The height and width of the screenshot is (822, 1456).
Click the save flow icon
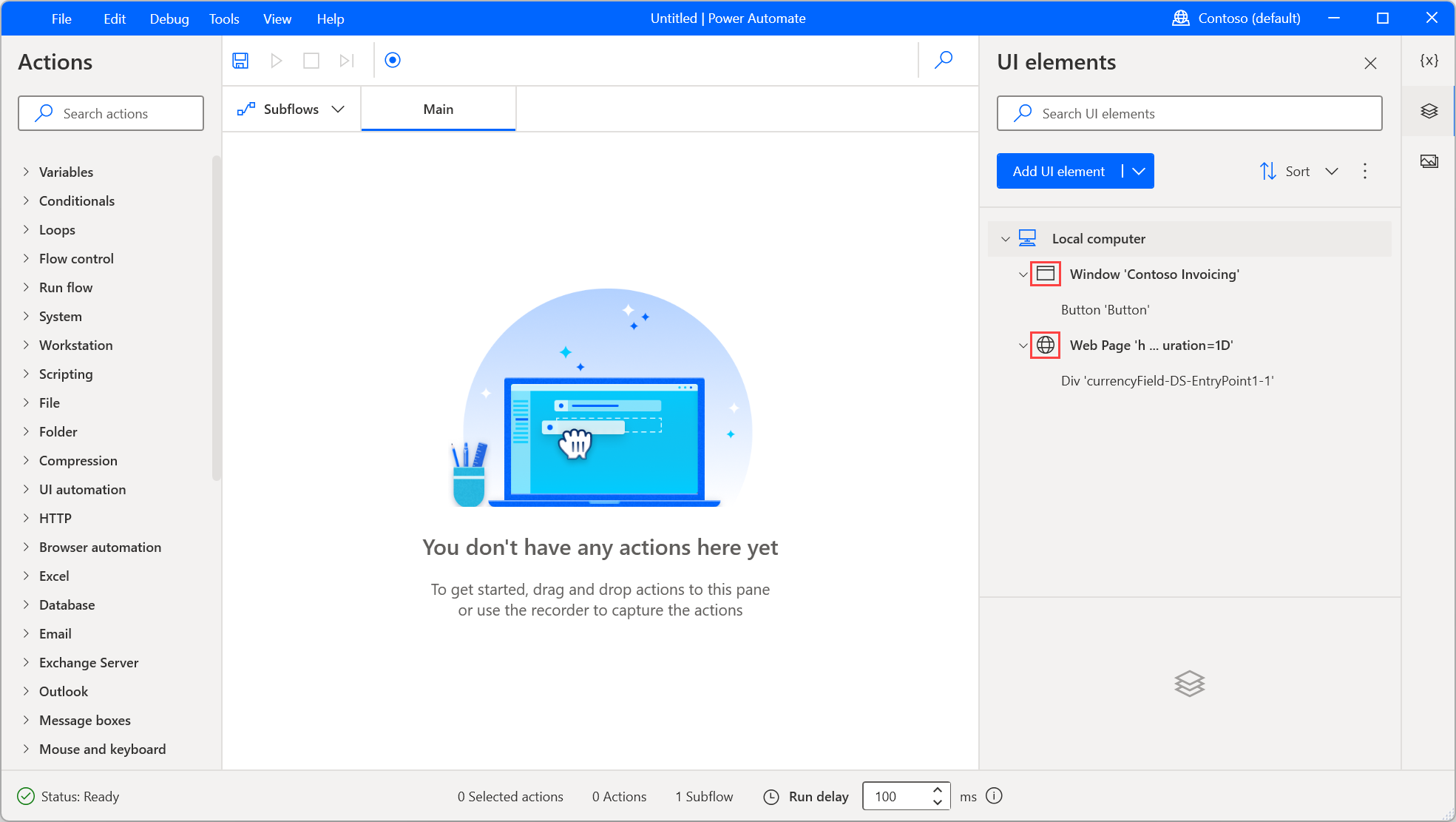coord(240,59)
